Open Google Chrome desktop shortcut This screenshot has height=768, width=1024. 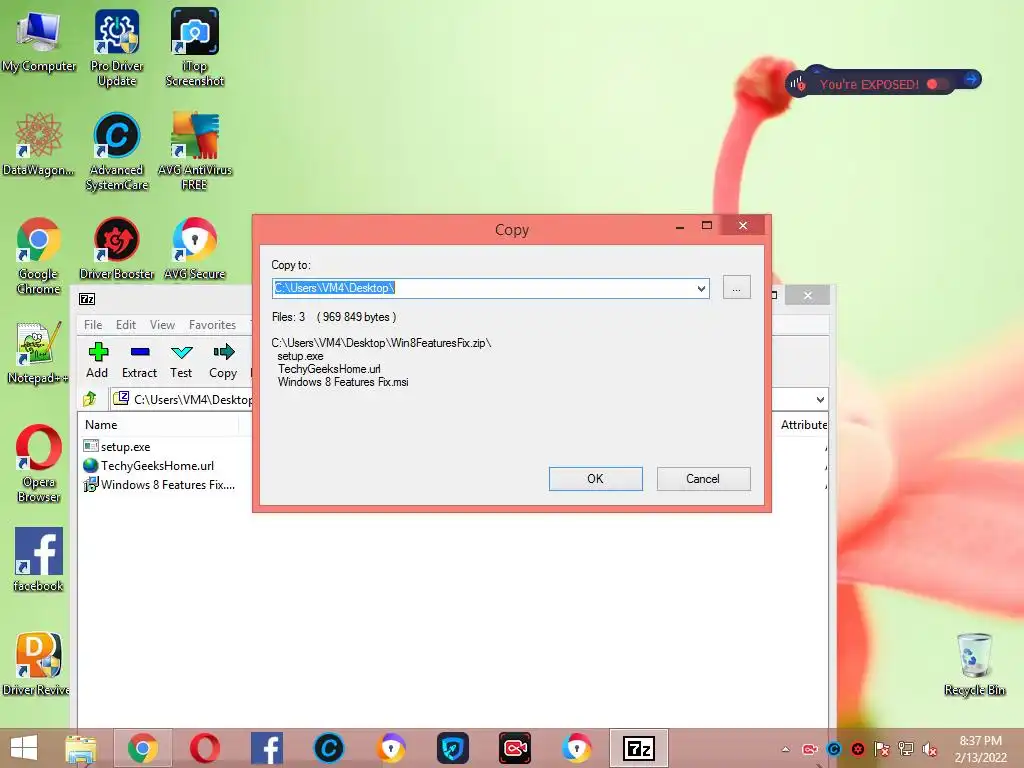coord(39,256)
